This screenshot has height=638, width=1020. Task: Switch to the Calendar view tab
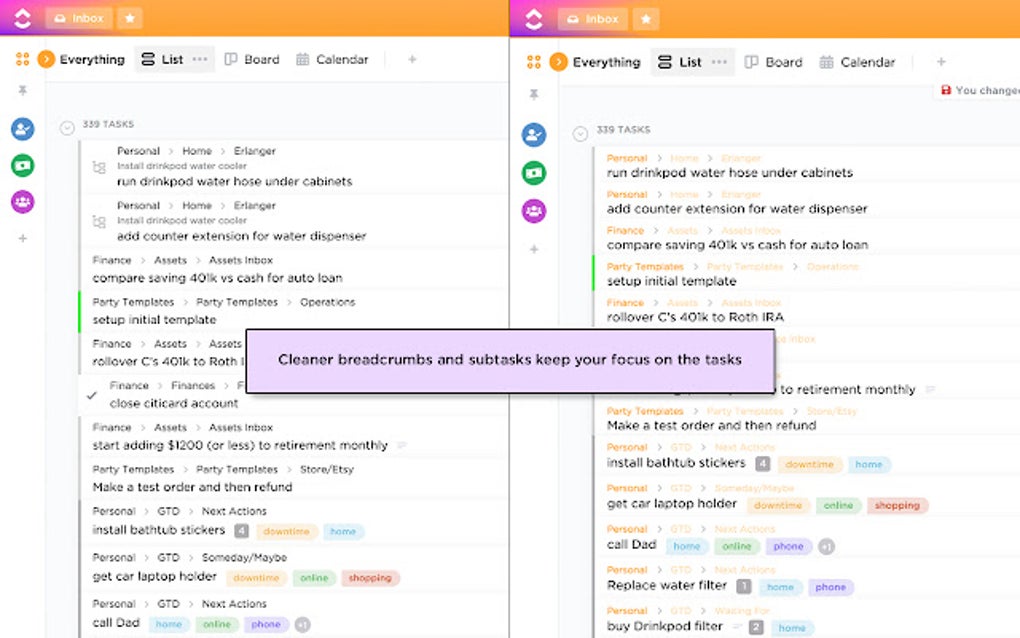click(x=332, y=59)
